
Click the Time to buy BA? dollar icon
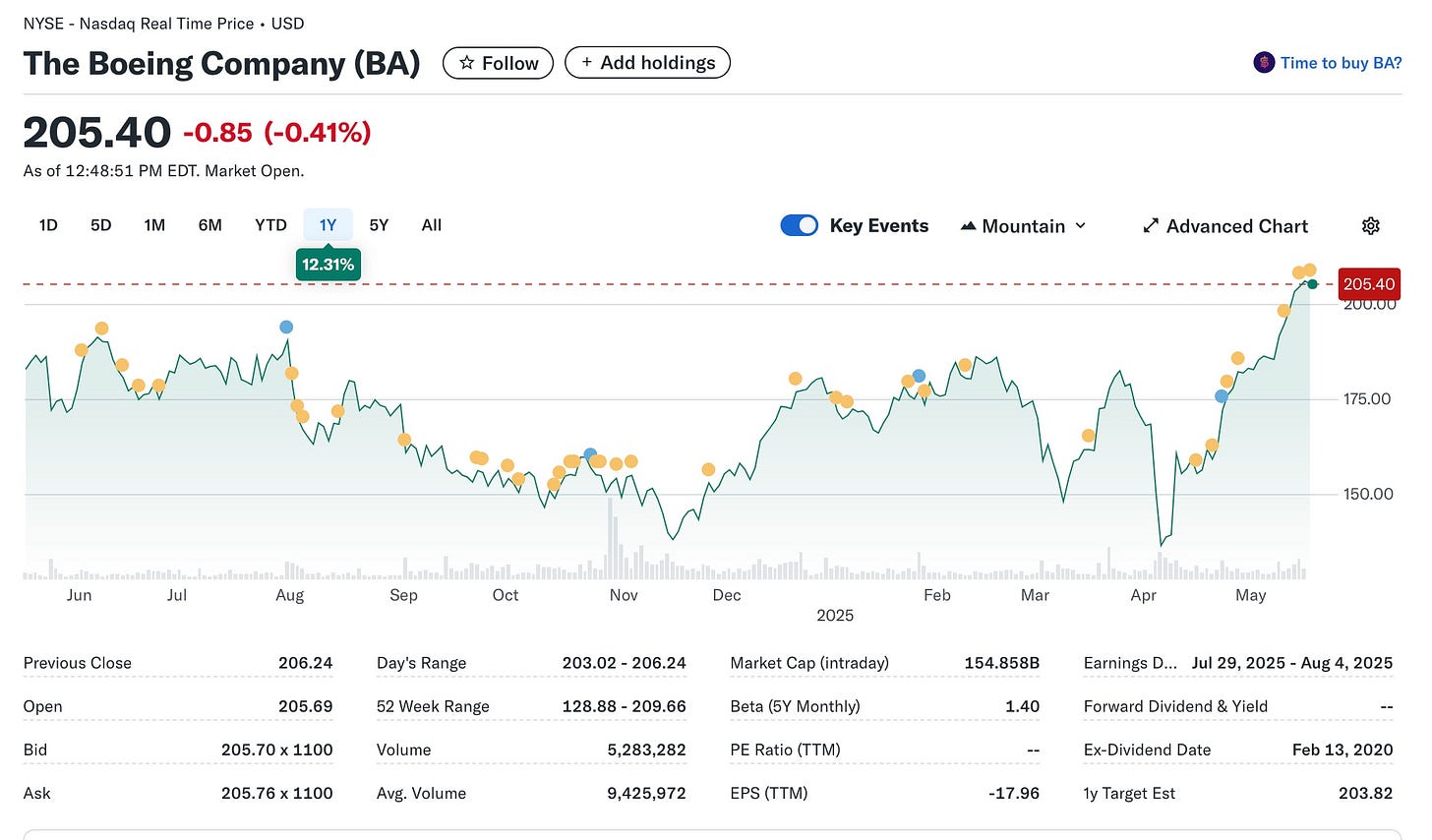click(1264, 63)
